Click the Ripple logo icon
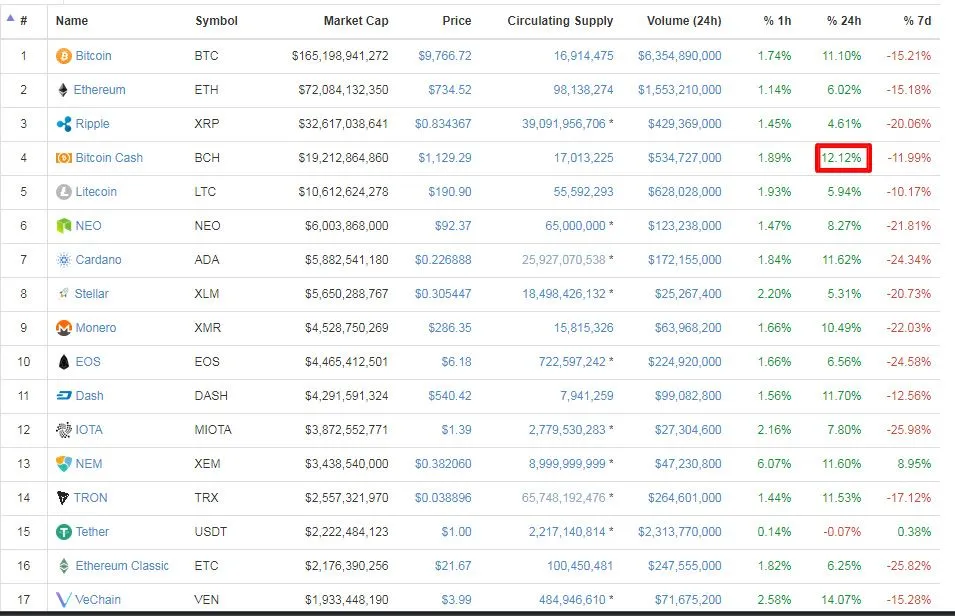The height and width of the screenshot is (616, 955). pyautogui.click(x=63, y=124)
